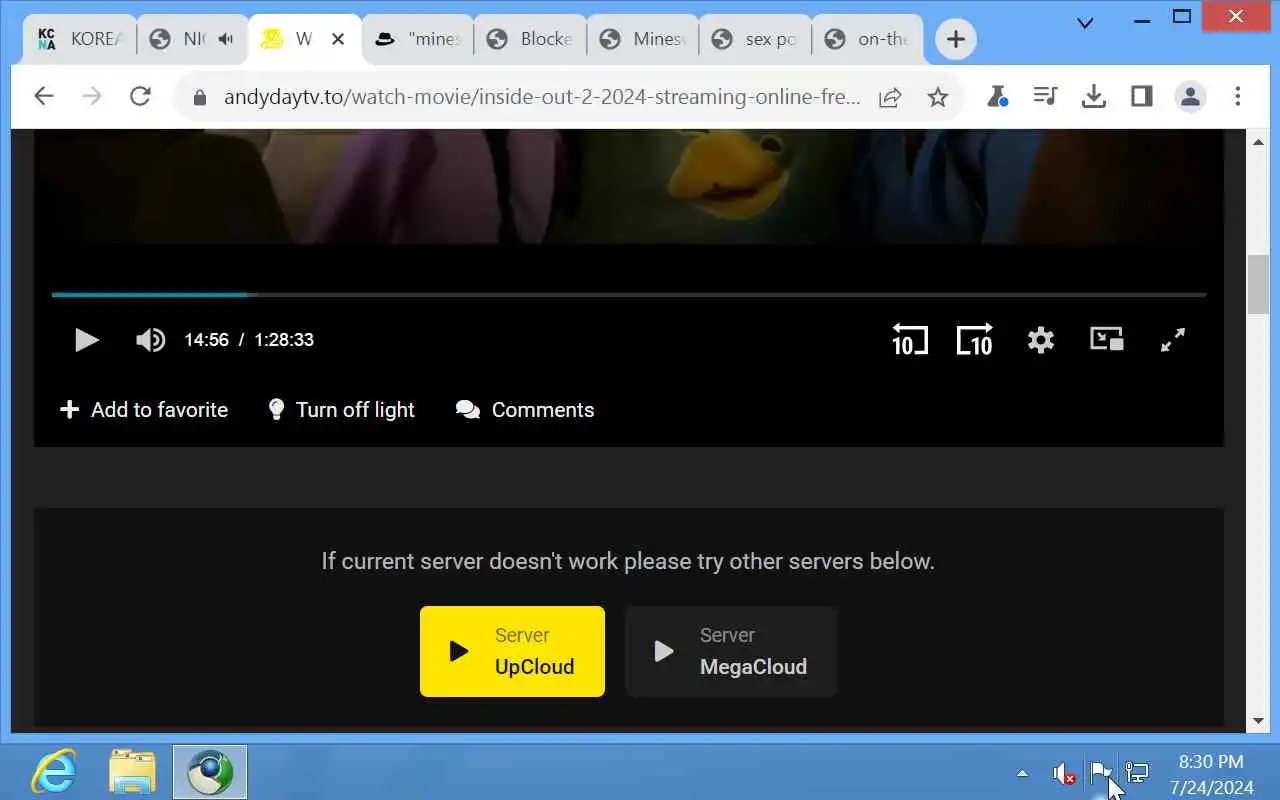
Task: Open Chrome Labs flask icon
Action: point(996,97)
